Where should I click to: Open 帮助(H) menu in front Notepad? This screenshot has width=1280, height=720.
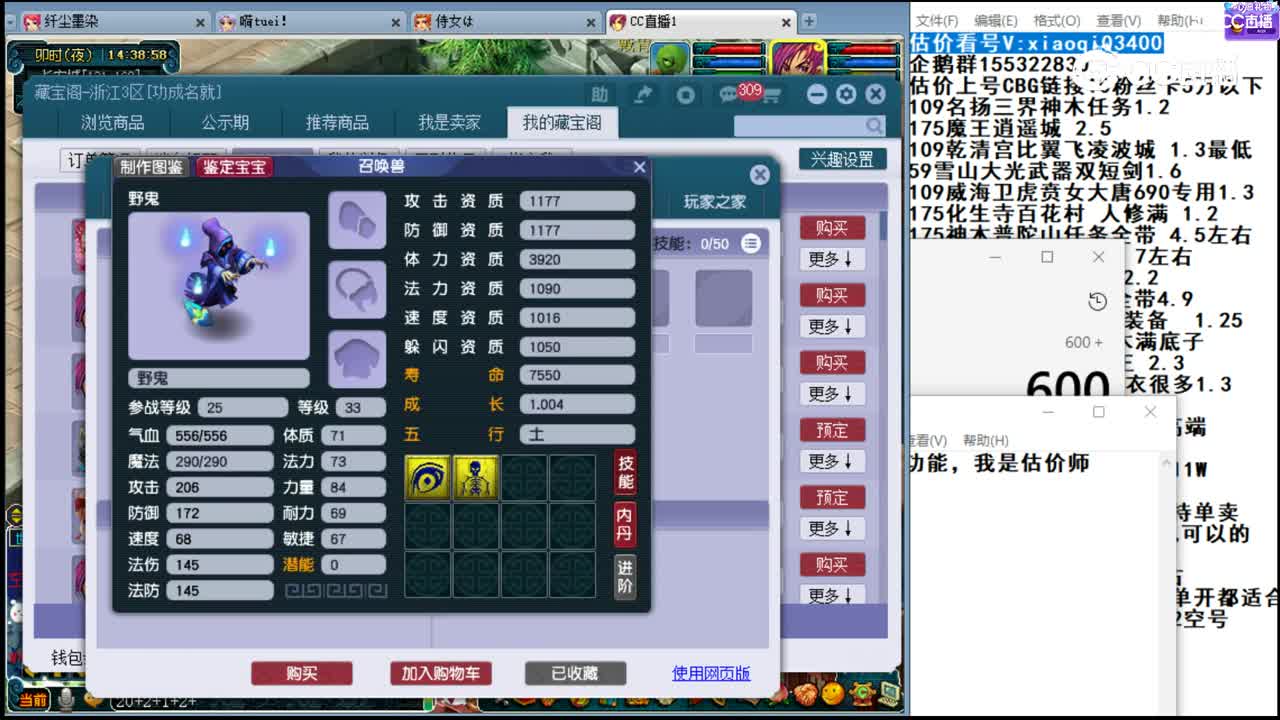pyautogui.click(x=986, y=440)
